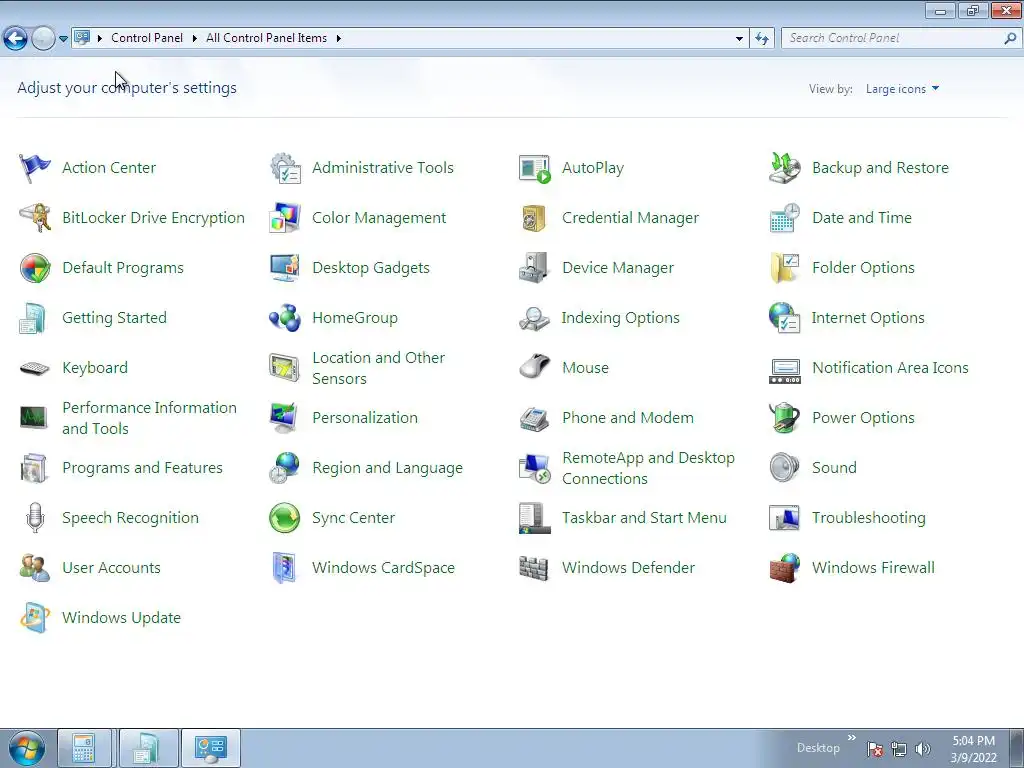Open the volume speaker tray icon

pyautogui.click(x=923, y=749)
